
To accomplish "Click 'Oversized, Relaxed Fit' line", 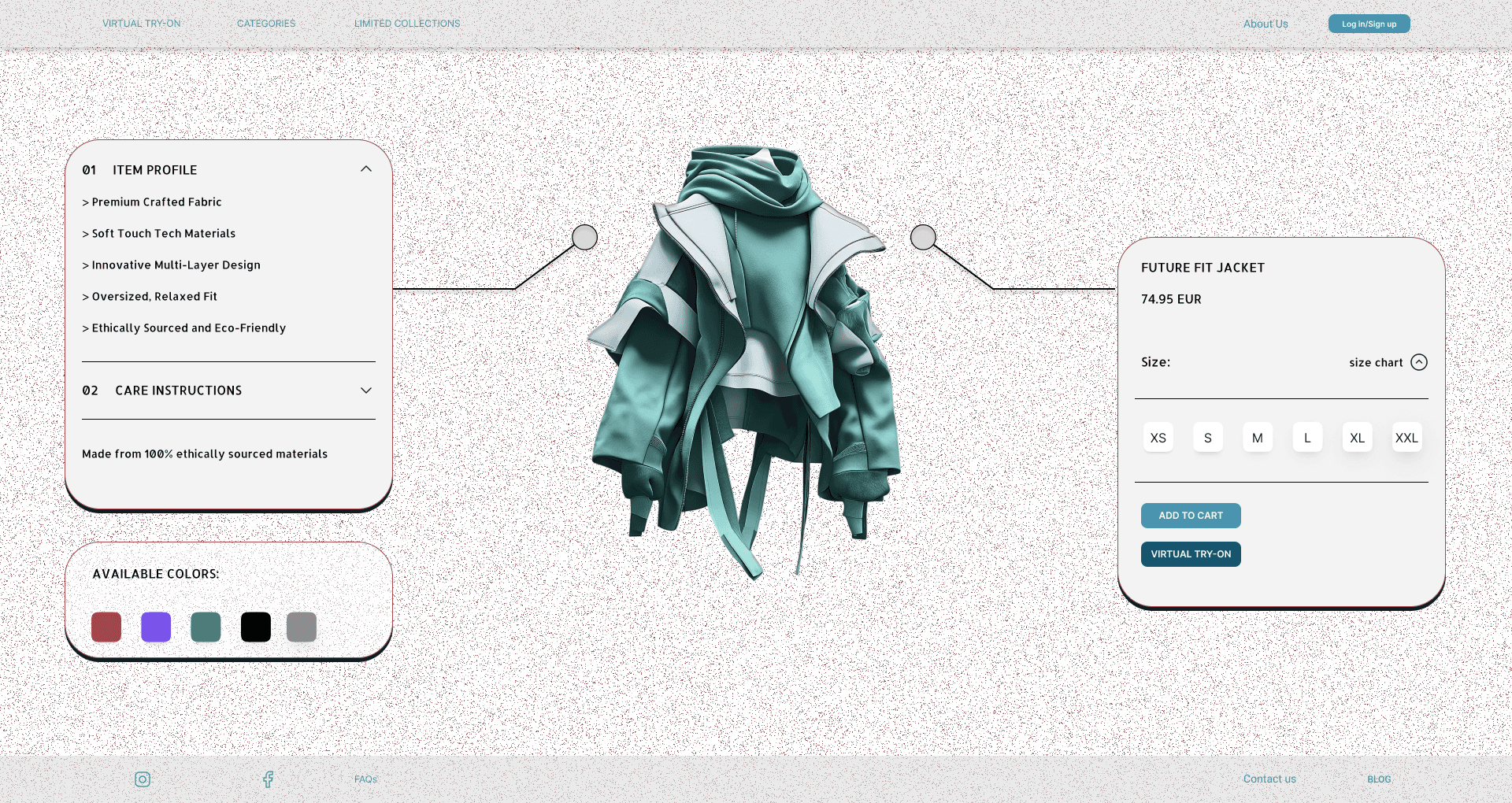I will coord(150,297).
